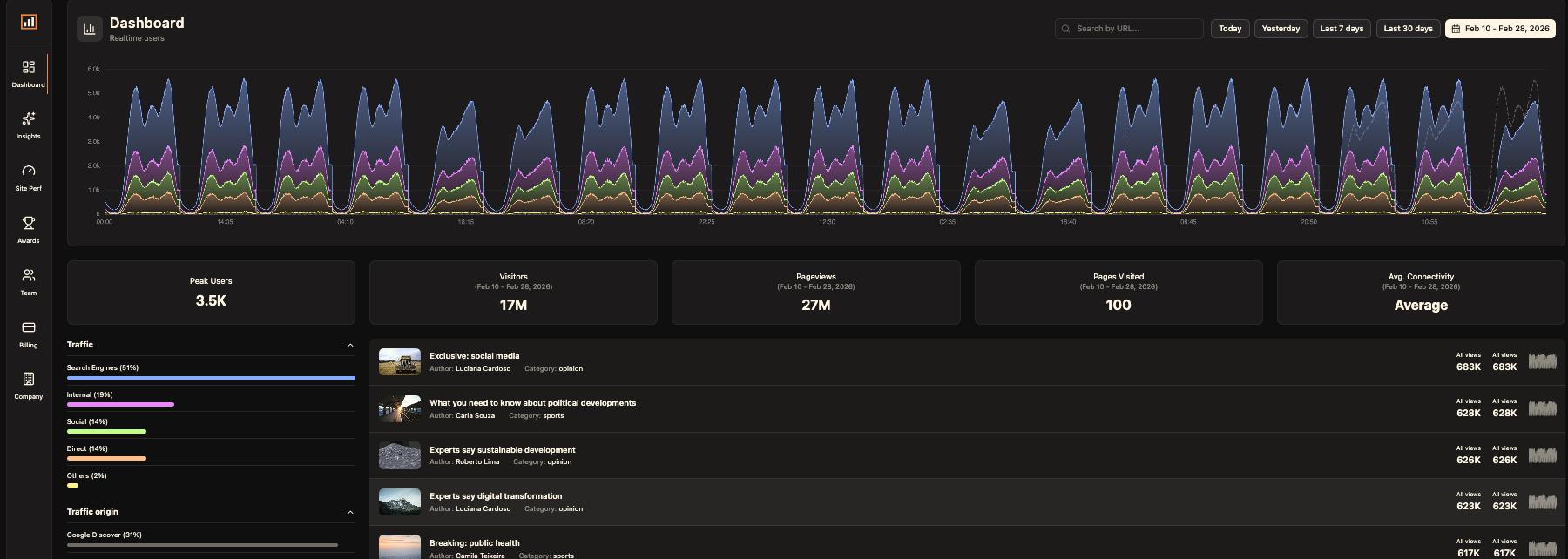Open thumbnail of Breaking: public health article
The width and height of the screenshot is (1568, 559).
coord(400,547)
